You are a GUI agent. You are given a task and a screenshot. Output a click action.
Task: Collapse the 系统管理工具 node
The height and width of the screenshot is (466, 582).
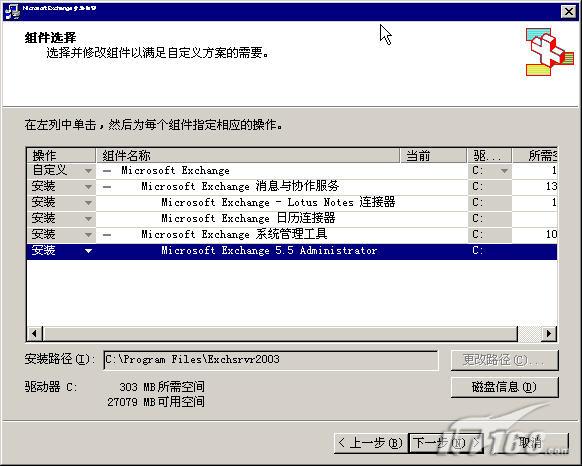click(x=107, y=235)
